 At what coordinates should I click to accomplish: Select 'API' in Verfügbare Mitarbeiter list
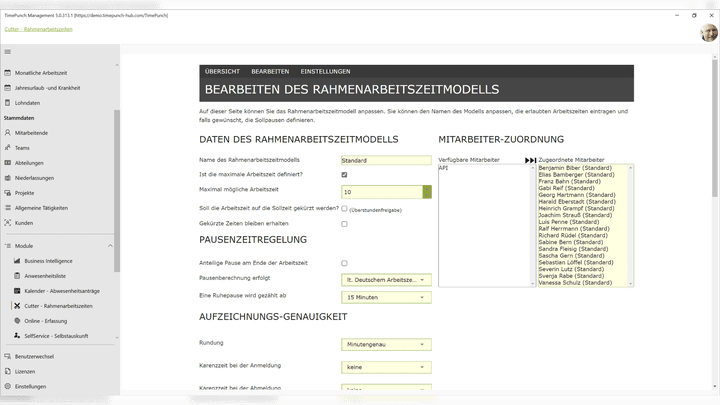[x=443, y=168]
